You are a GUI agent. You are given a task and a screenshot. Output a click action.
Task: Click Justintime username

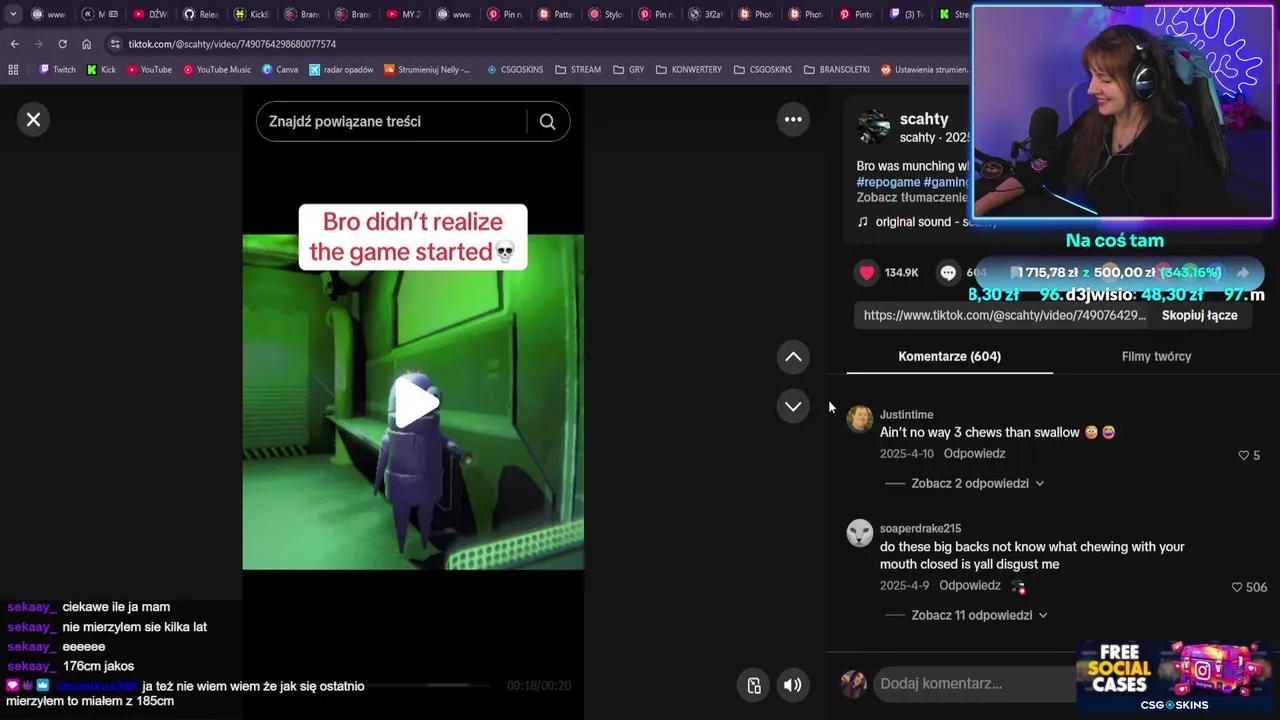[906, 414]
